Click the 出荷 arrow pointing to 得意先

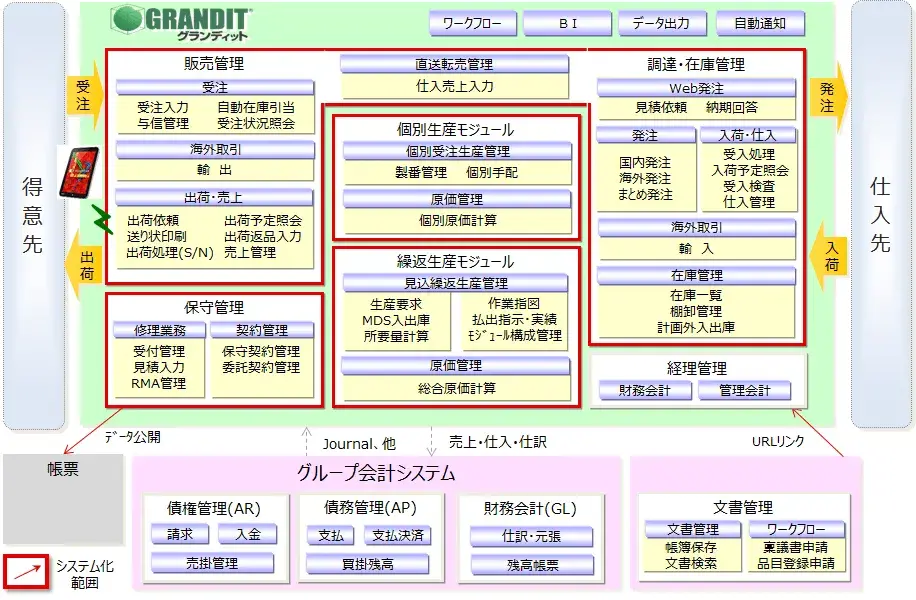coord(86,257)
